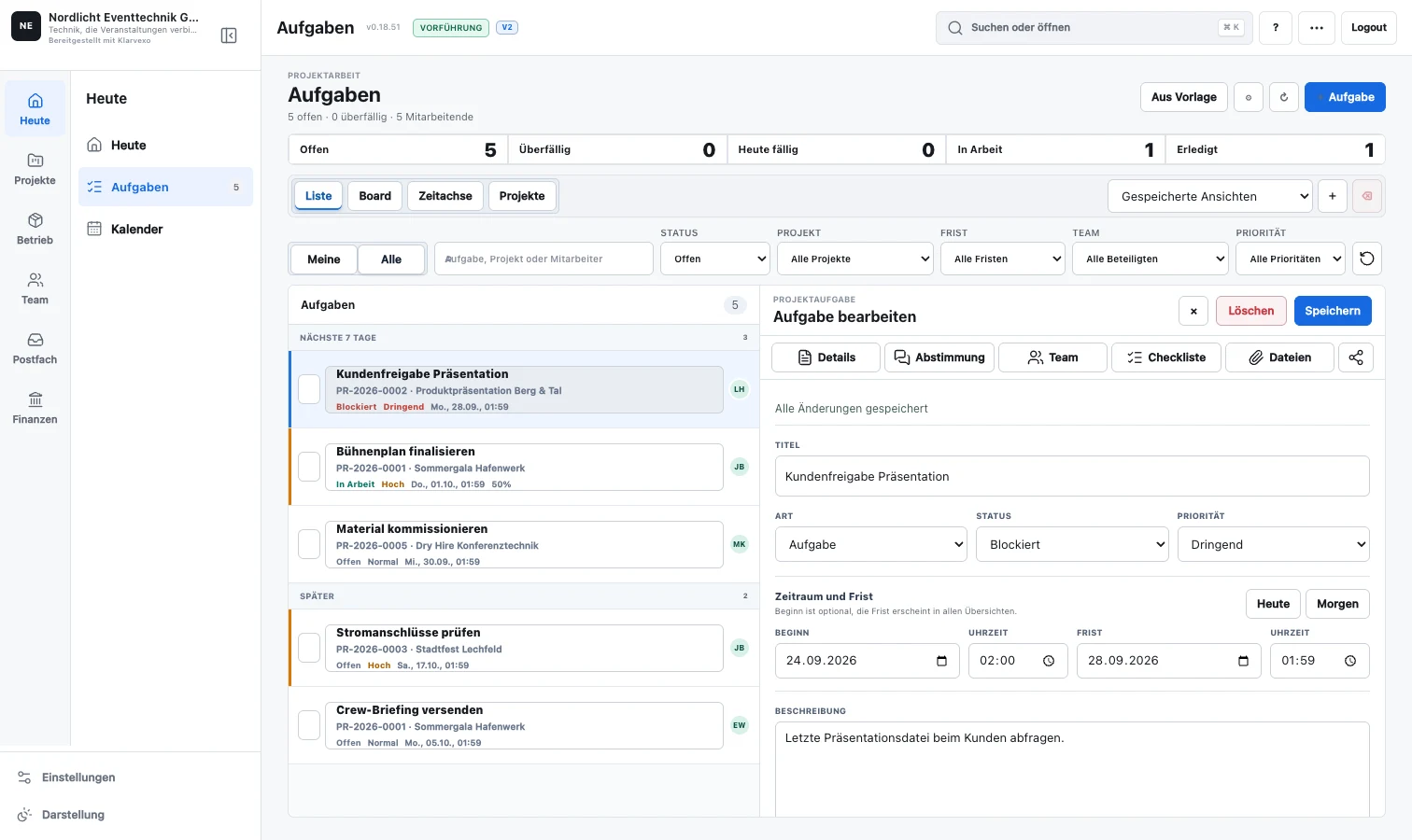This screenshot has height=840, width=1412.
Task: Open the Heute section in the rail
Action: click(35, 109)
